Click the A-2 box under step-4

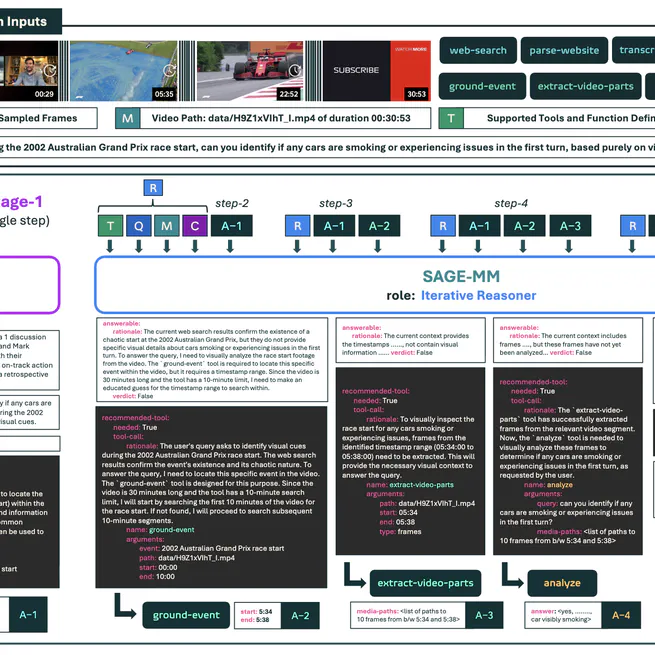(x=524, y=226)
